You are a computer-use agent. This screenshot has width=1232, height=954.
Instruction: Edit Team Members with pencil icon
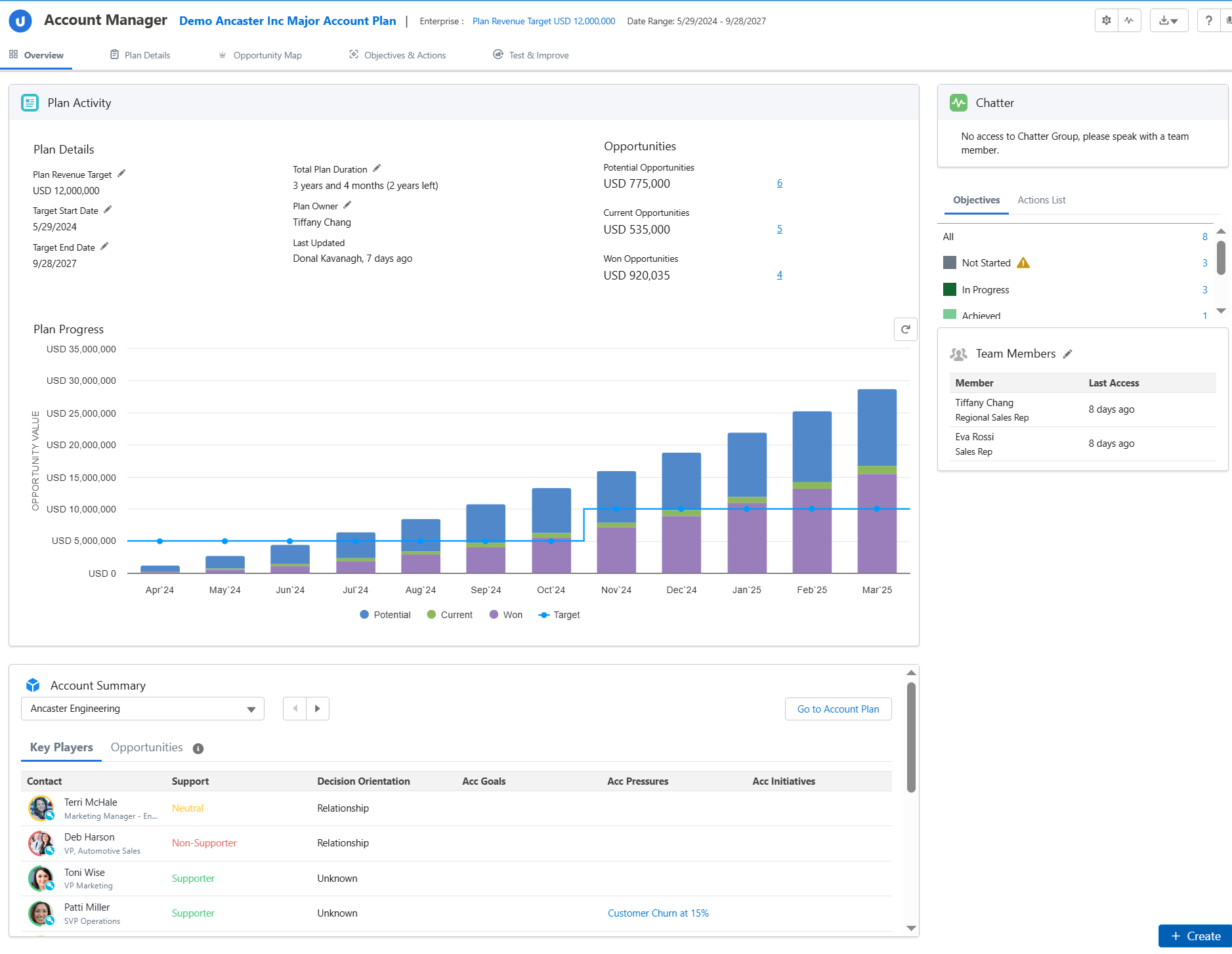[1068, 354]
